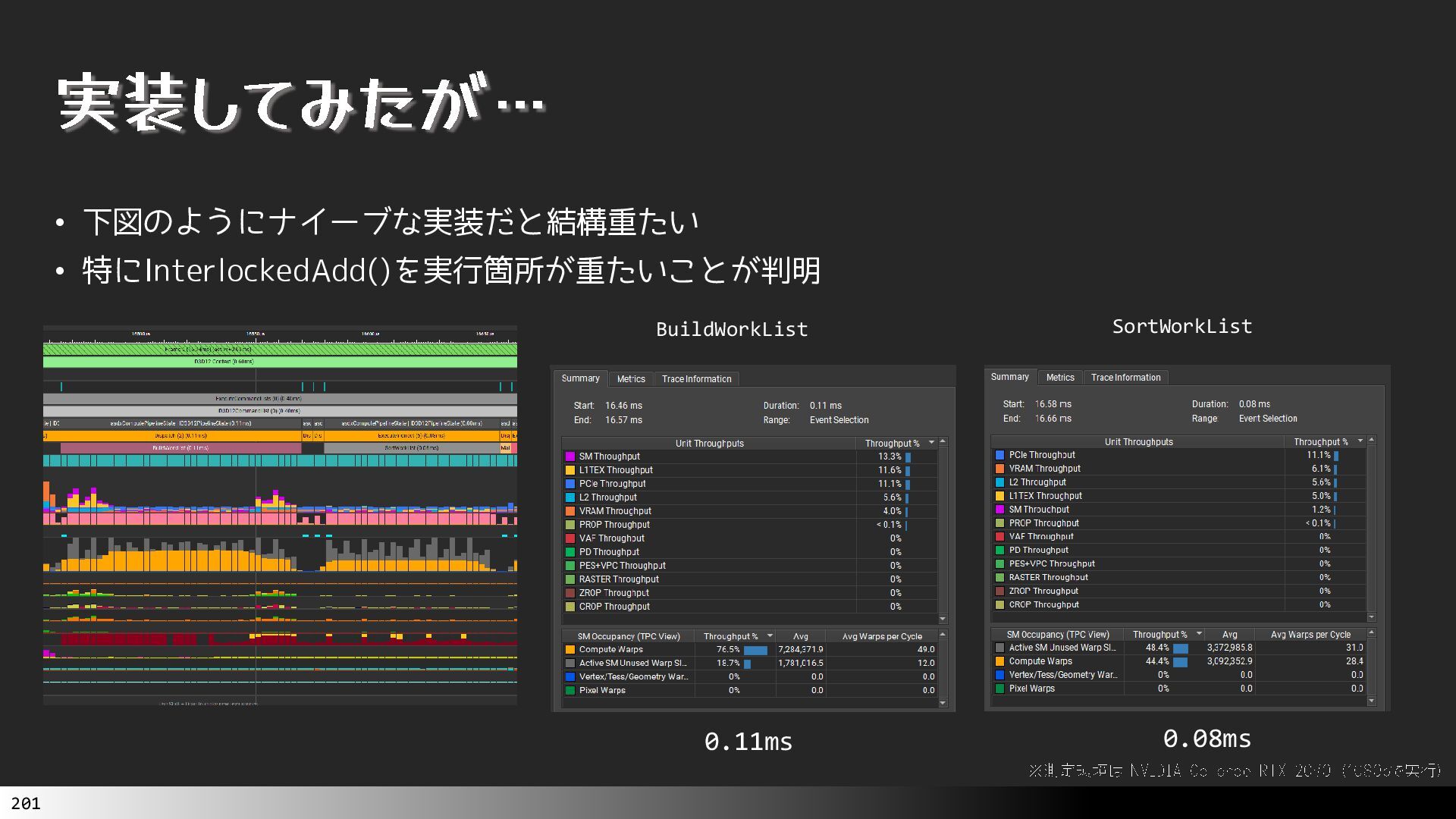Select CROP Throughput row in SortWorkList panel
Image resolution: width=1456 pixels, height=819 pixels.
(1179, 605)
